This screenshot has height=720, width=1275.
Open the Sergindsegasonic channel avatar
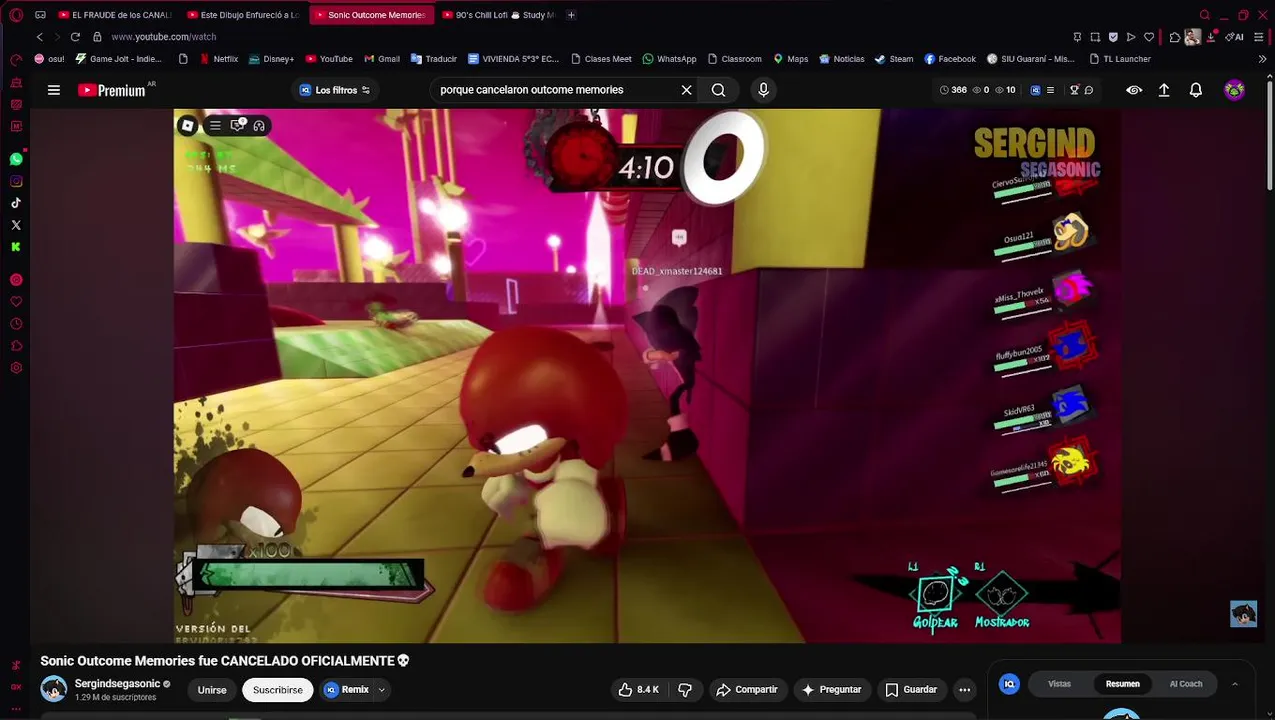(x=54, y=689)
